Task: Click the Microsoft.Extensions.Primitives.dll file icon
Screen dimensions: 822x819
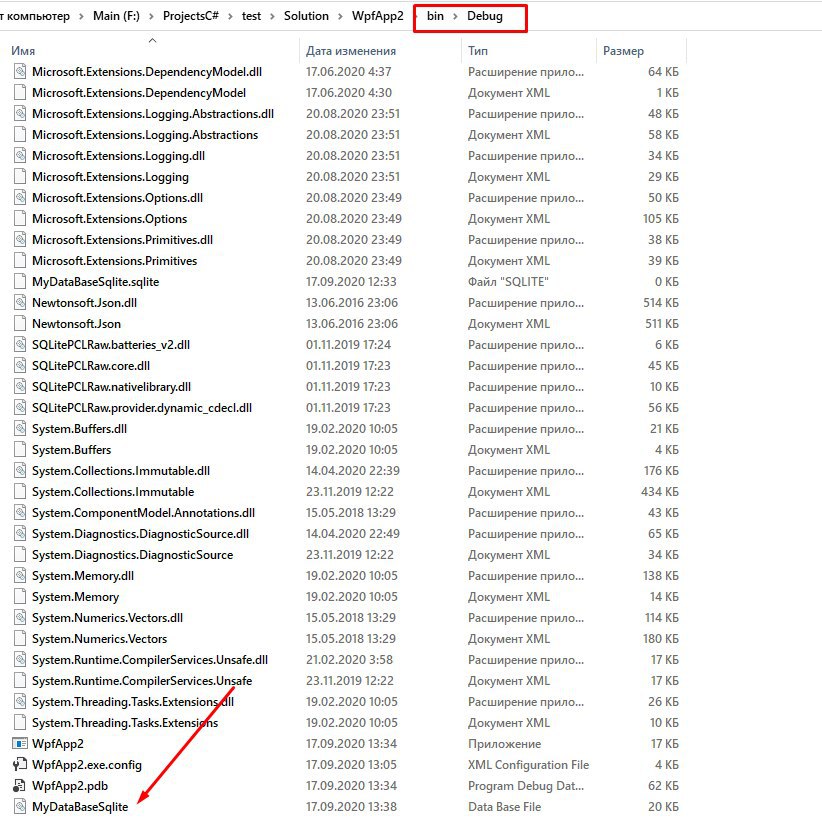Action: click(x=20, y=239)
